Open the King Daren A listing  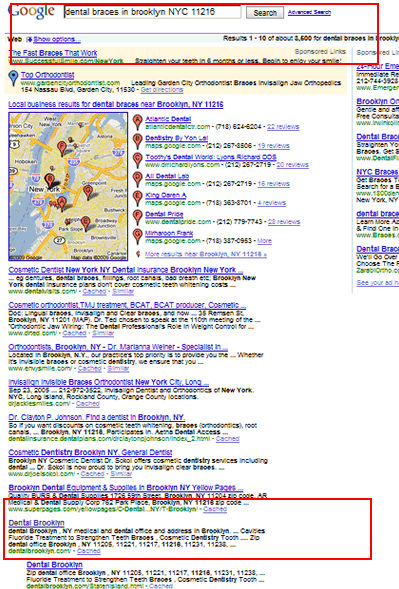click(x=166, y=195)
